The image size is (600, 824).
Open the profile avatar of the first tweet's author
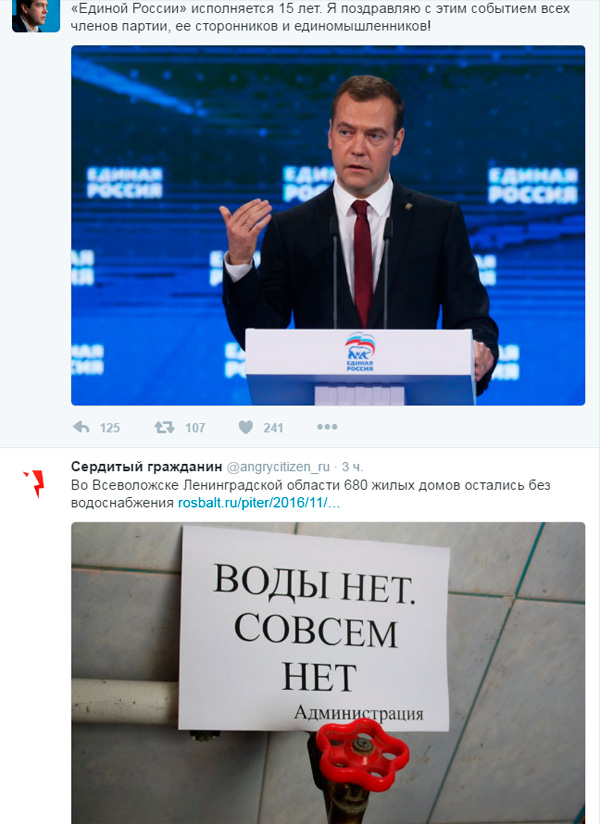click(x=36, y=16)
